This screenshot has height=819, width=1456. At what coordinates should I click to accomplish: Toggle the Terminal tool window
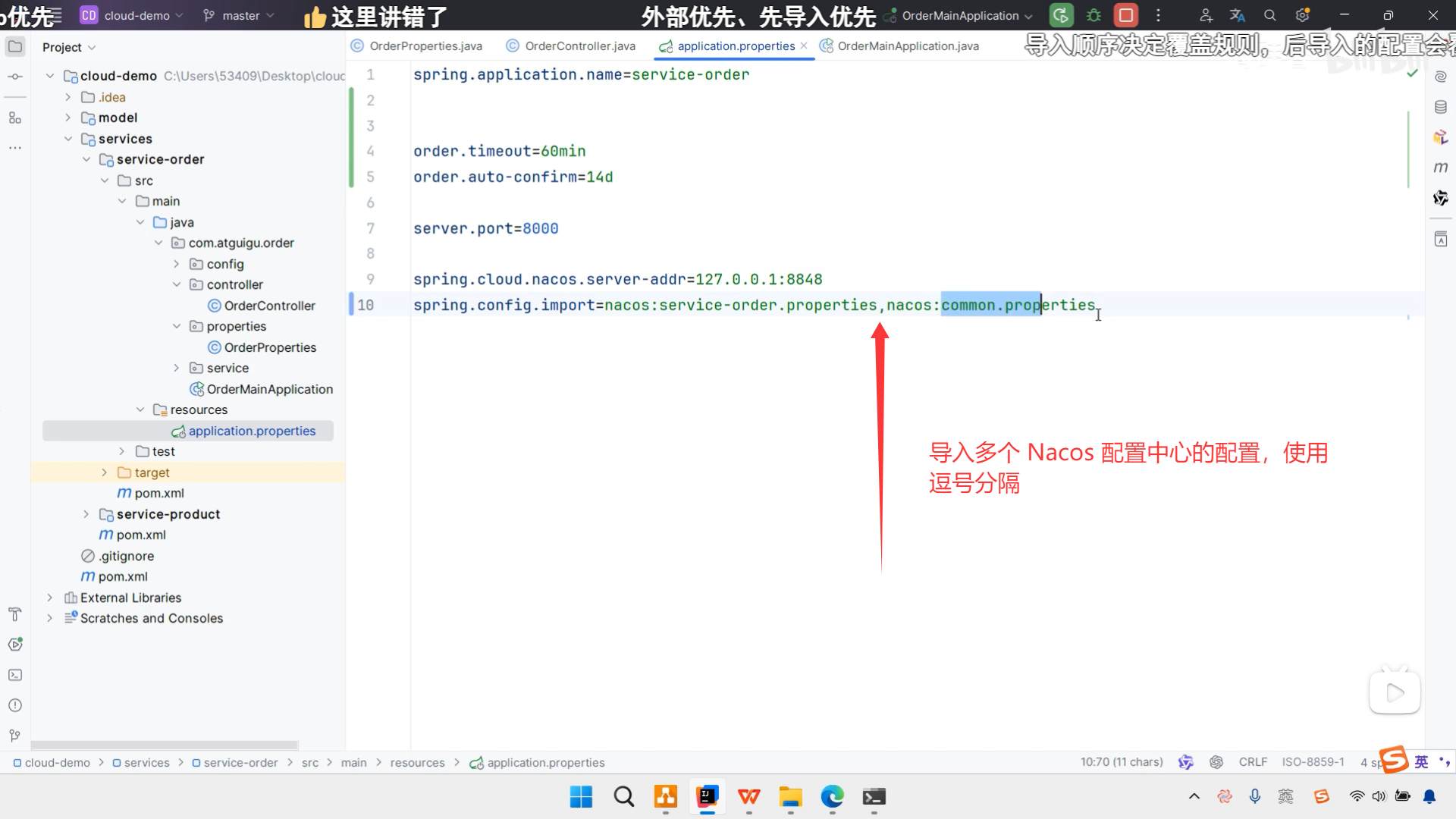tap(15, 675)
